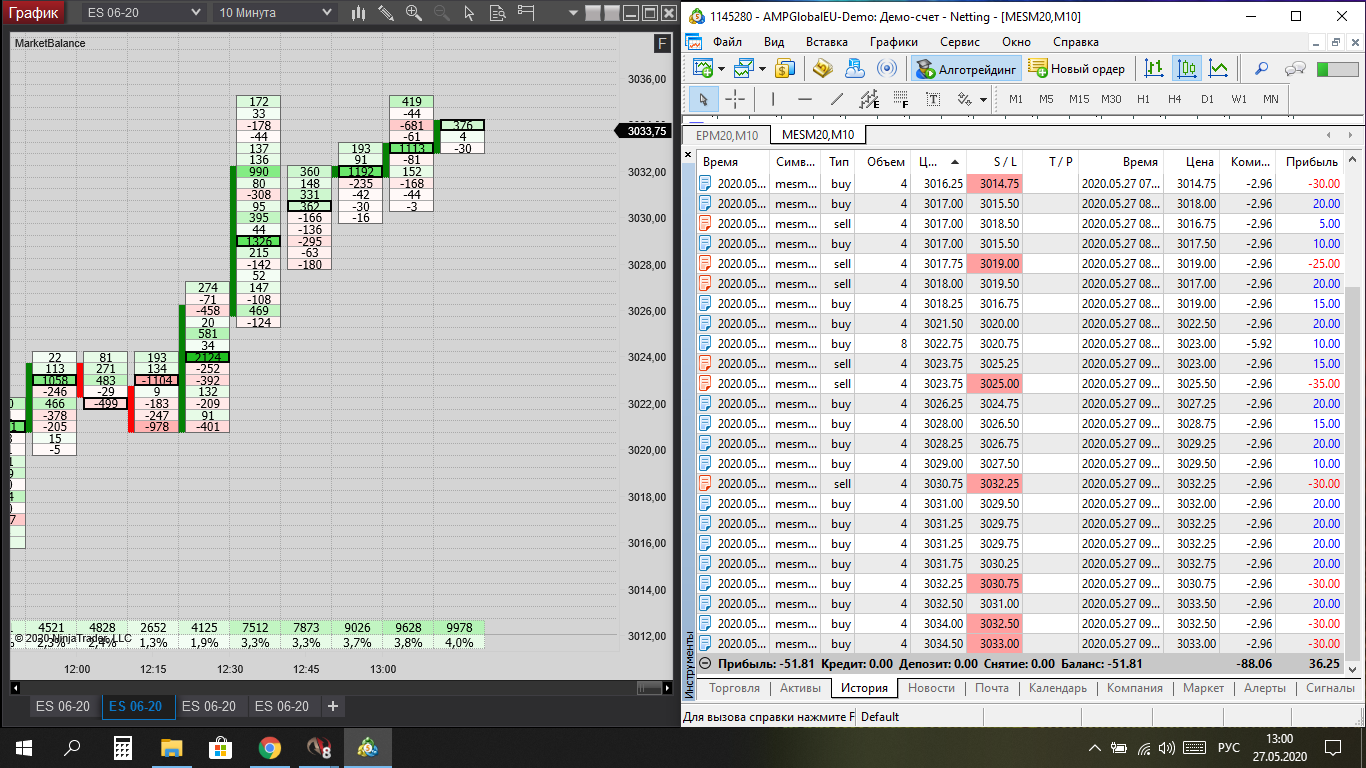Set timeframe to M15
The image size is (1366, 768).
point(1079,99)
